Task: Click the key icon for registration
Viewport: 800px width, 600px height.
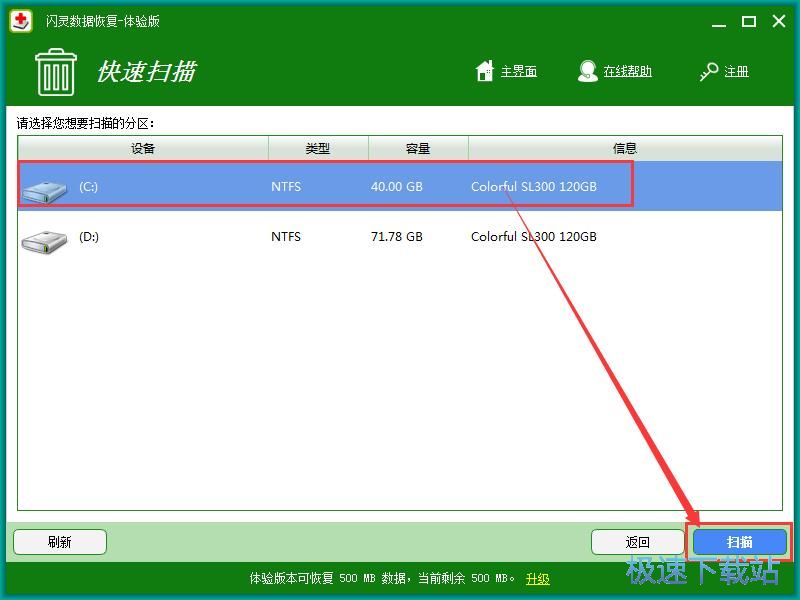Action: [709, 71]
